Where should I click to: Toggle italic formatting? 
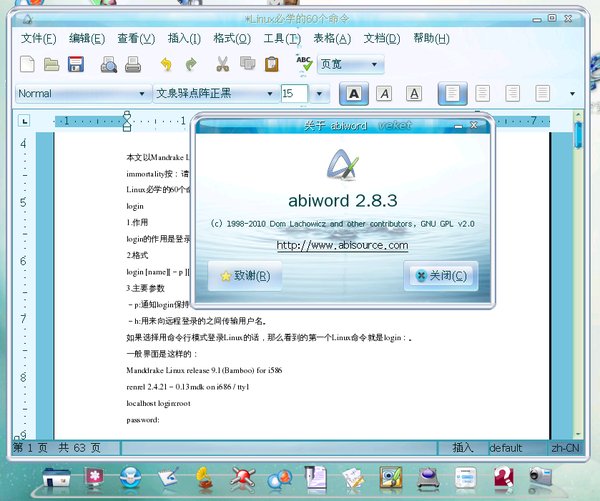tap(384, 93)
